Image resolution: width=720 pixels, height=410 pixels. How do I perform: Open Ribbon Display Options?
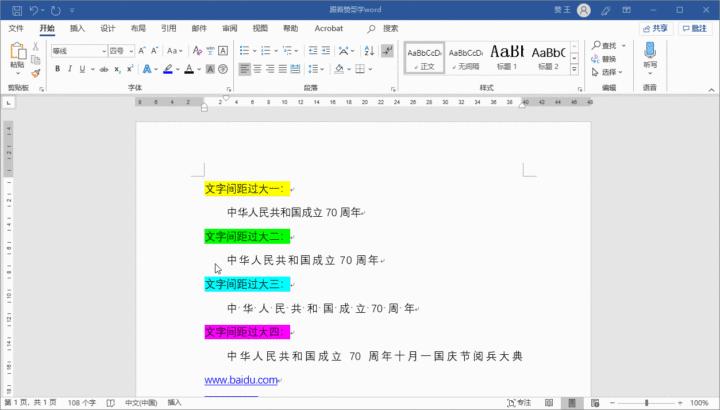tap(627, 10)
